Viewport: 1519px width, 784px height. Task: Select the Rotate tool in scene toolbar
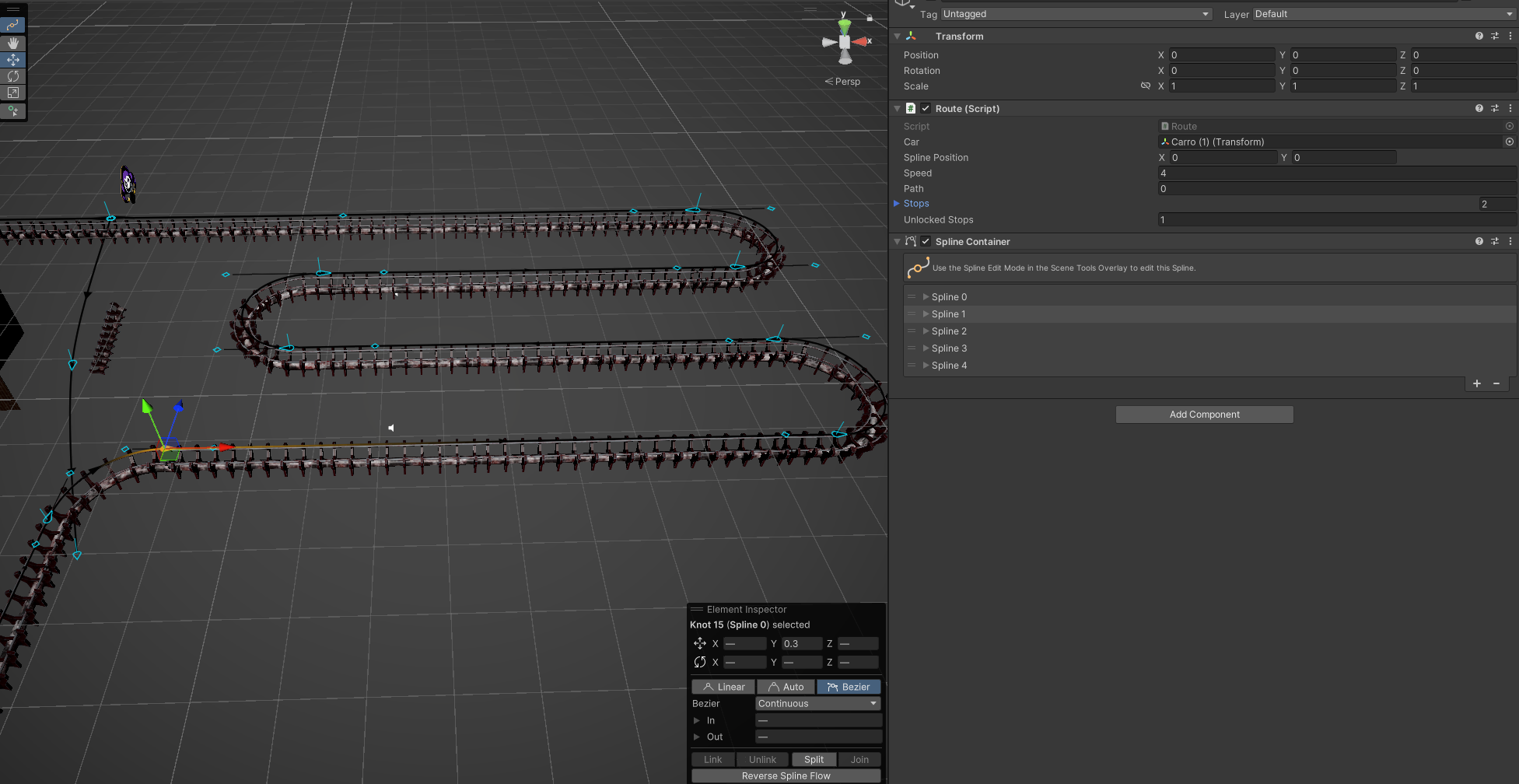(13, 76)
